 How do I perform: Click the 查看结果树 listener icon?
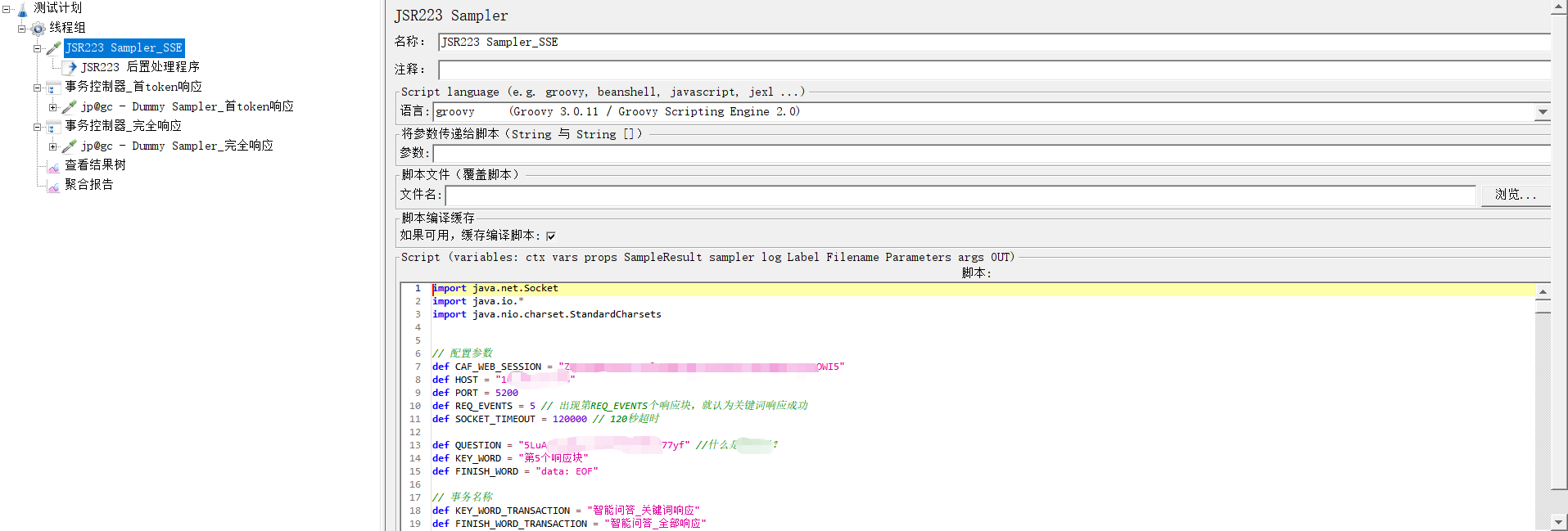54,166
